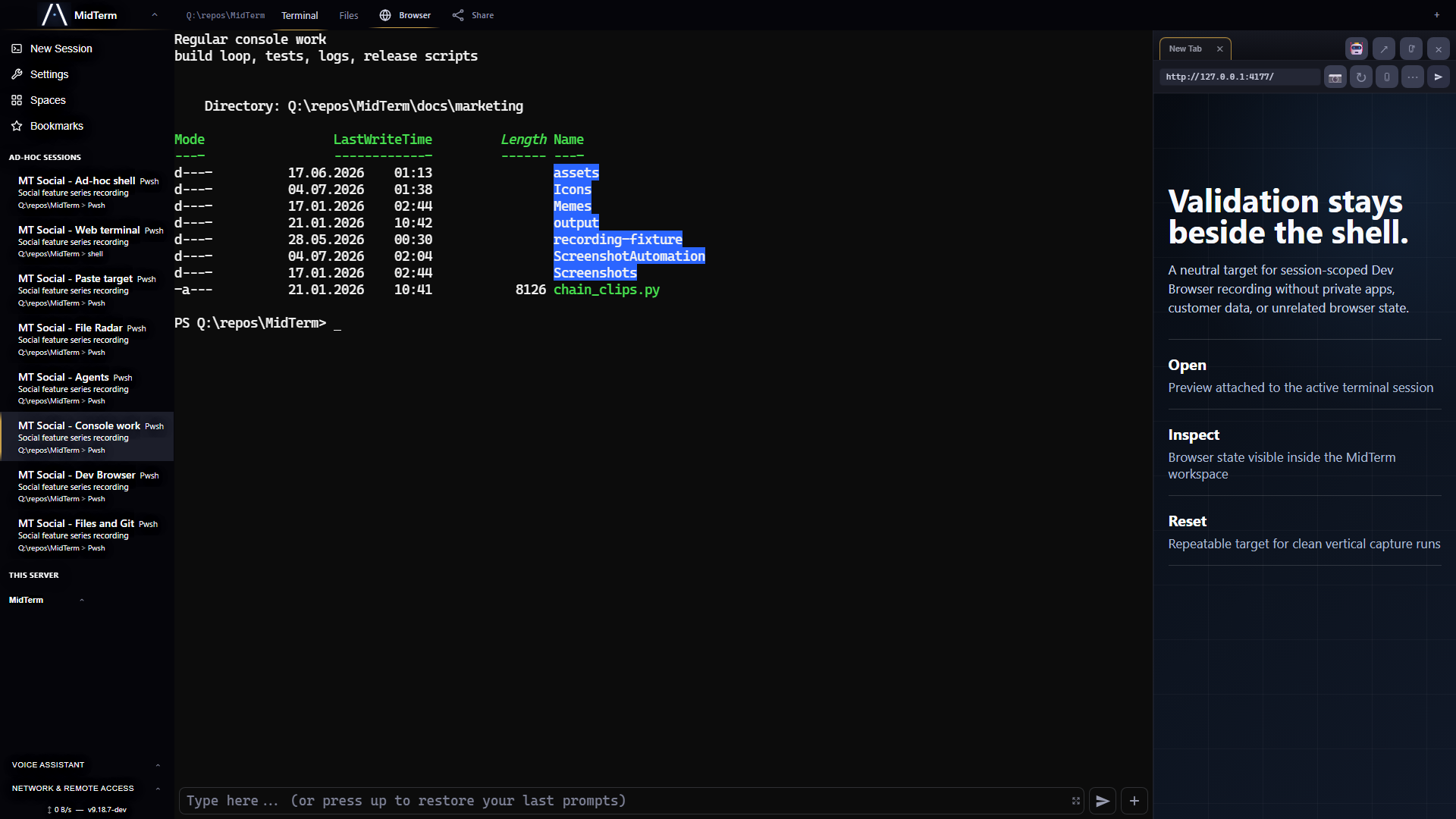Click the robot agent icon in browser panel
Screen dimensions: 1456x819
click(1357, 49)
